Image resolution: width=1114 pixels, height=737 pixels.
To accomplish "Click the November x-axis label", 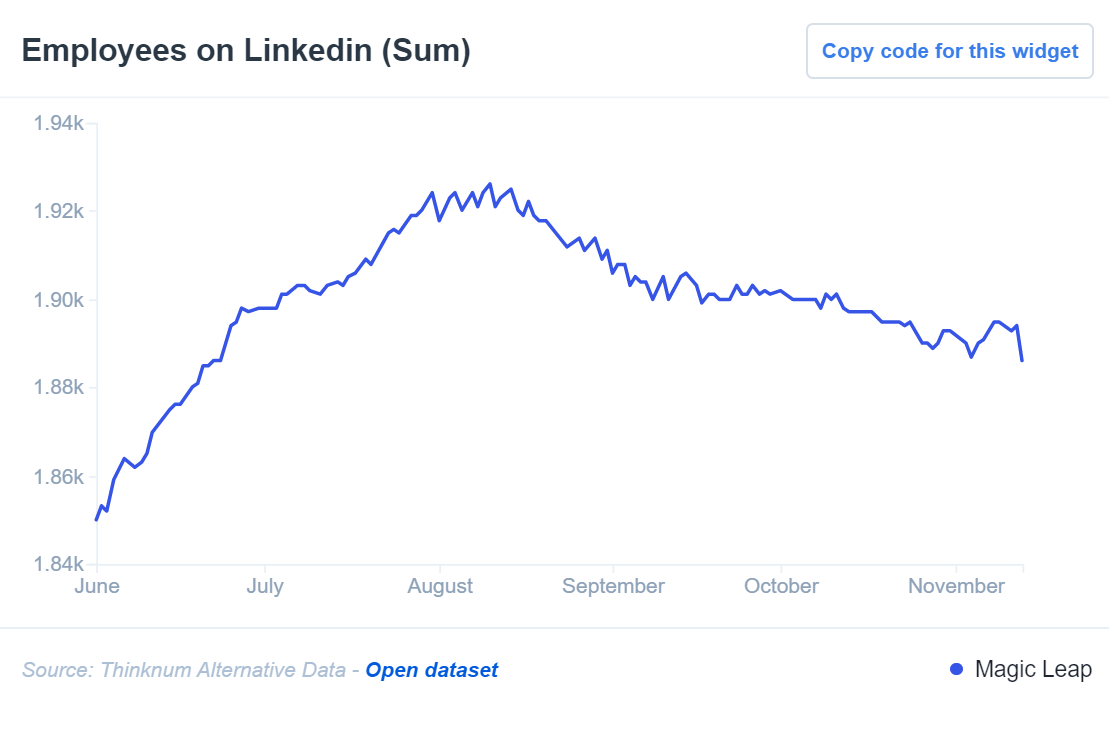I will pos(956,586).
